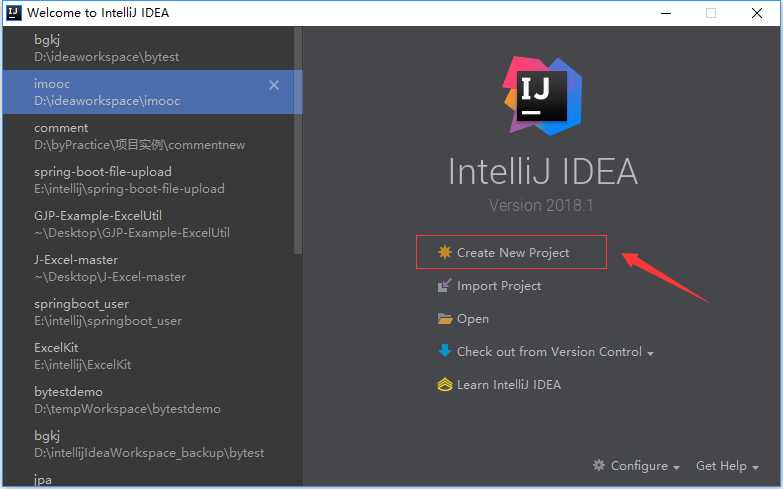Open recent project J-Excel-master
Viewport: 783px width, 489px height.
(149, 268)
